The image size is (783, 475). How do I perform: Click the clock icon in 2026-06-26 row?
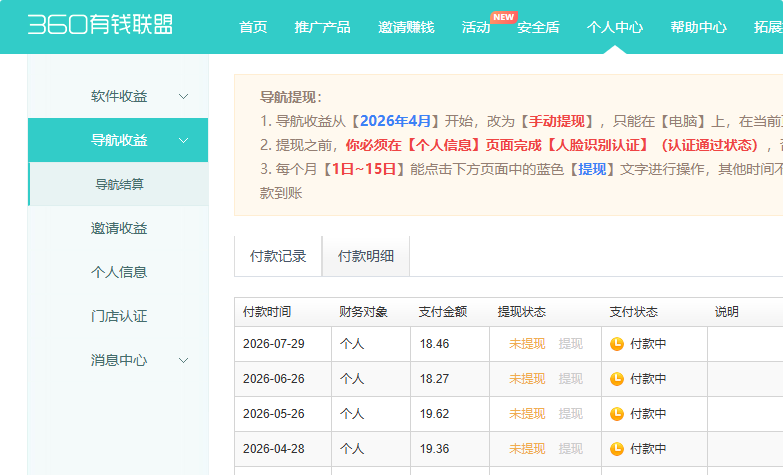(617, 379)
